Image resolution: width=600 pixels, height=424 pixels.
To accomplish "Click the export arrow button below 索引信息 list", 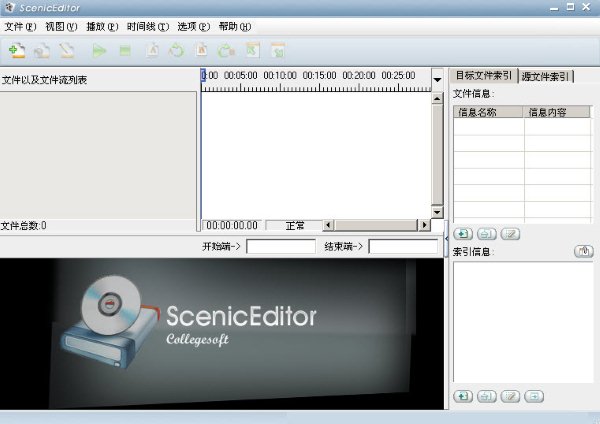I will 534,396.
